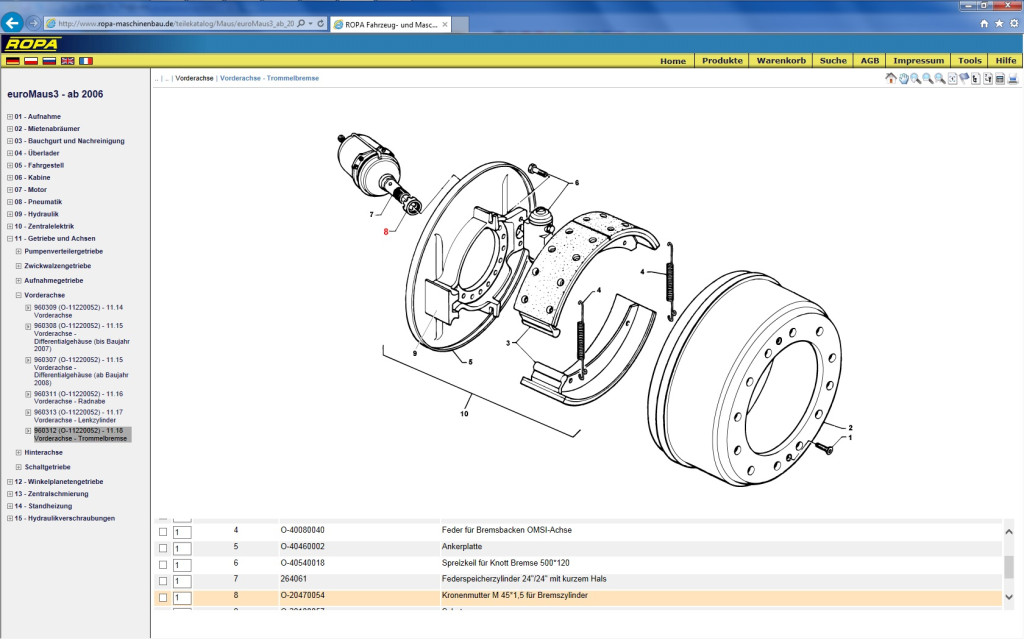
Task: Click quantity field in Ankerplatte row
Action: [182, 549]
